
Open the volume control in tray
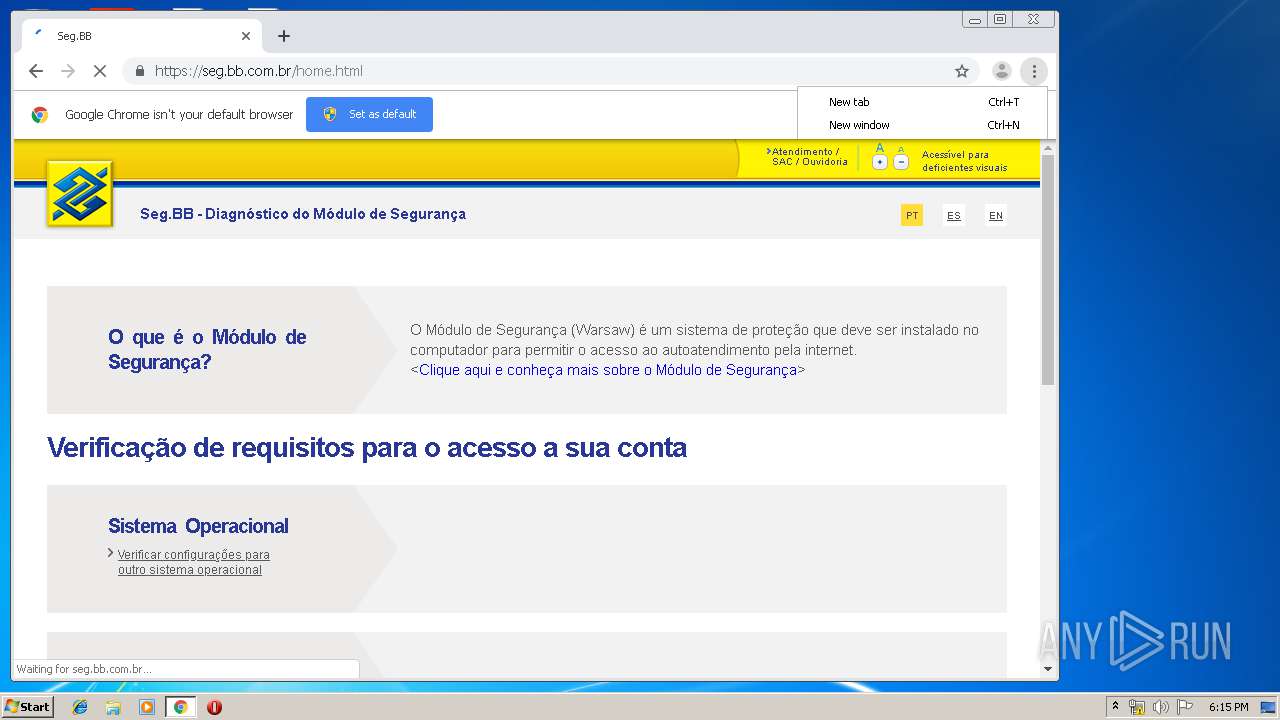click(x=1160, y=707)
